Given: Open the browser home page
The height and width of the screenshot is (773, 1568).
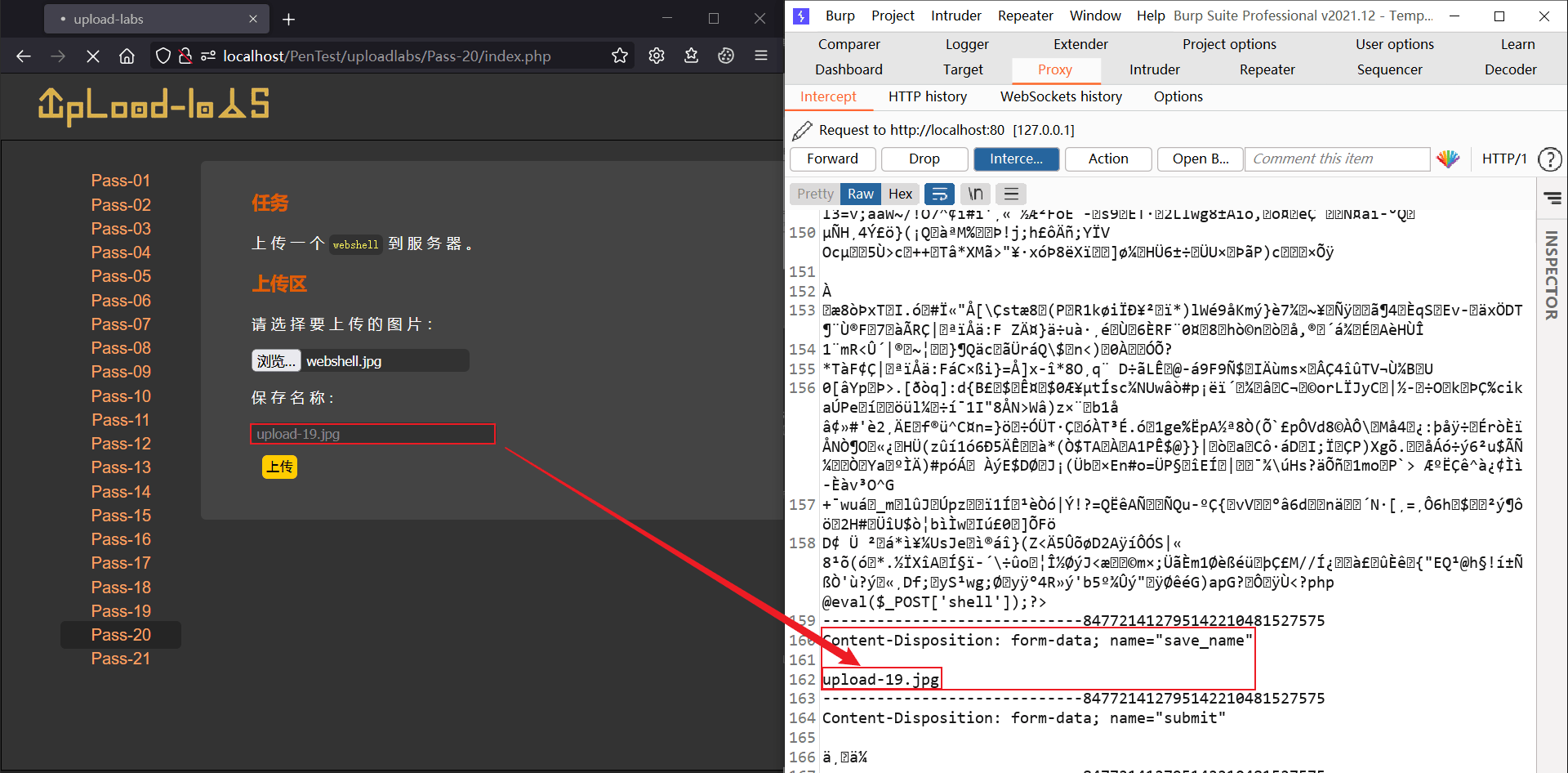Looking at the screenshot, I should pos(127,56).
